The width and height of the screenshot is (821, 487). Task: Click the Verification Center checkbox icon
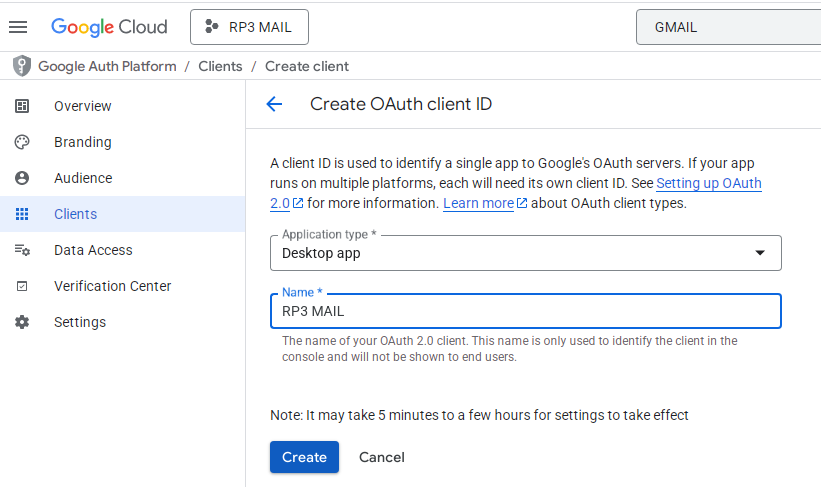point(22,286)
